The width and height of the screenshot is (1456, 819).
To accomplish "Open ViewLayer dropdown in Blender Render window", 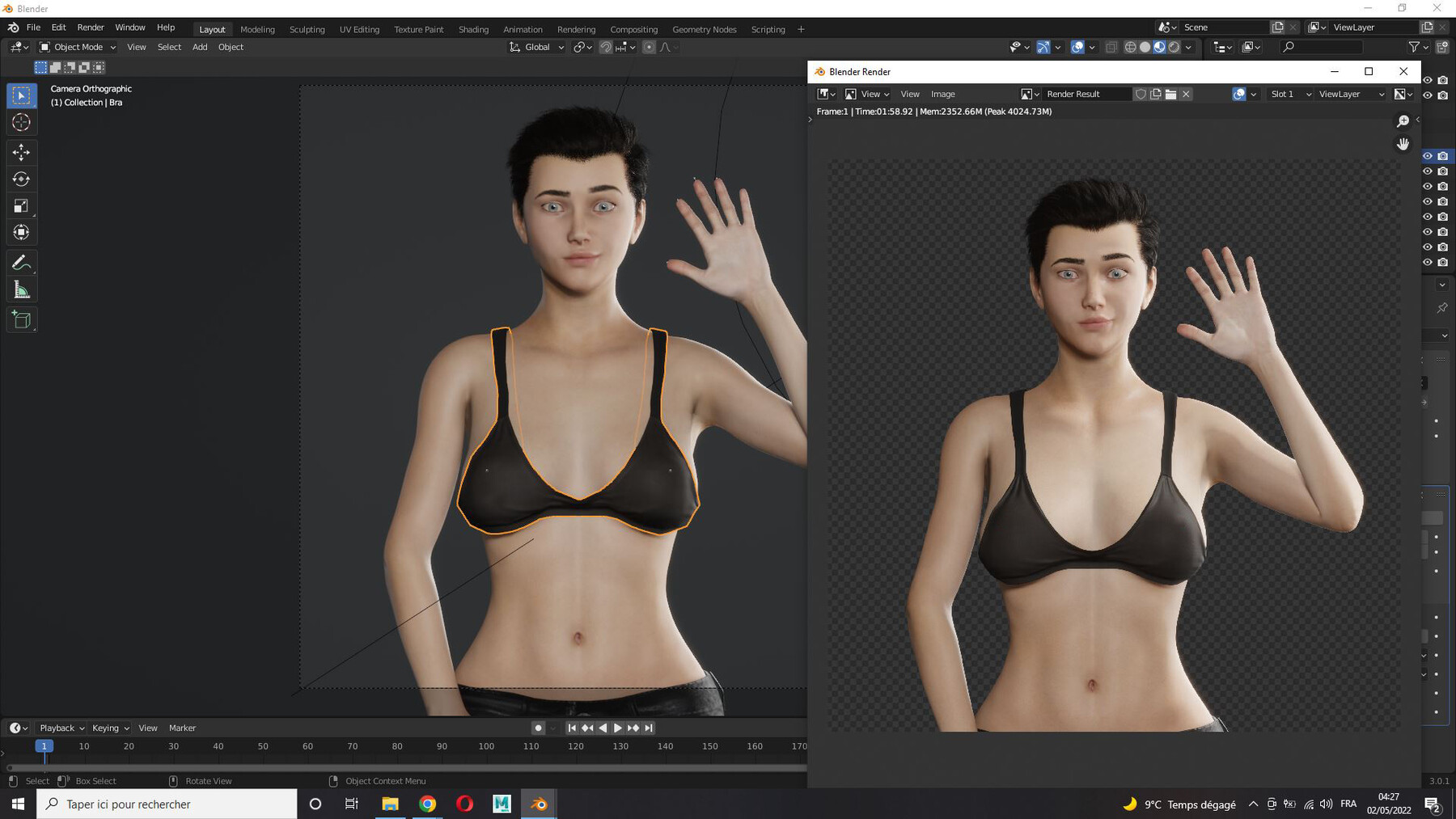I will click(x=1350, y=94).
